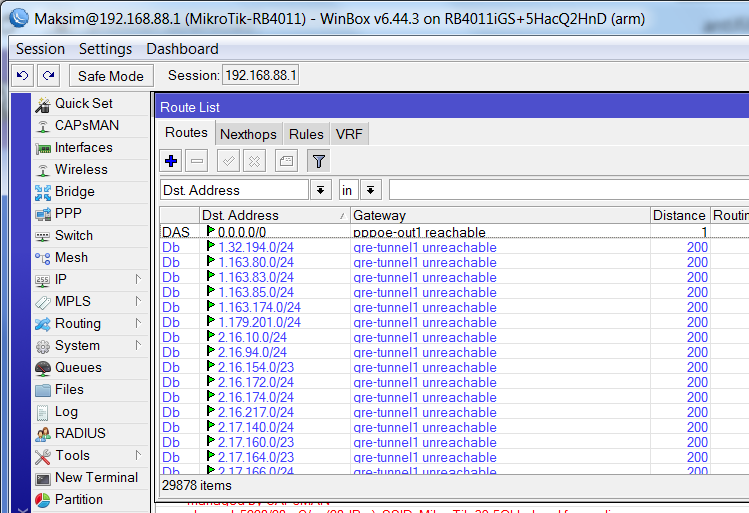Expand the System submenu arrow
Screen dimensions: 749x513
(138, 345)
